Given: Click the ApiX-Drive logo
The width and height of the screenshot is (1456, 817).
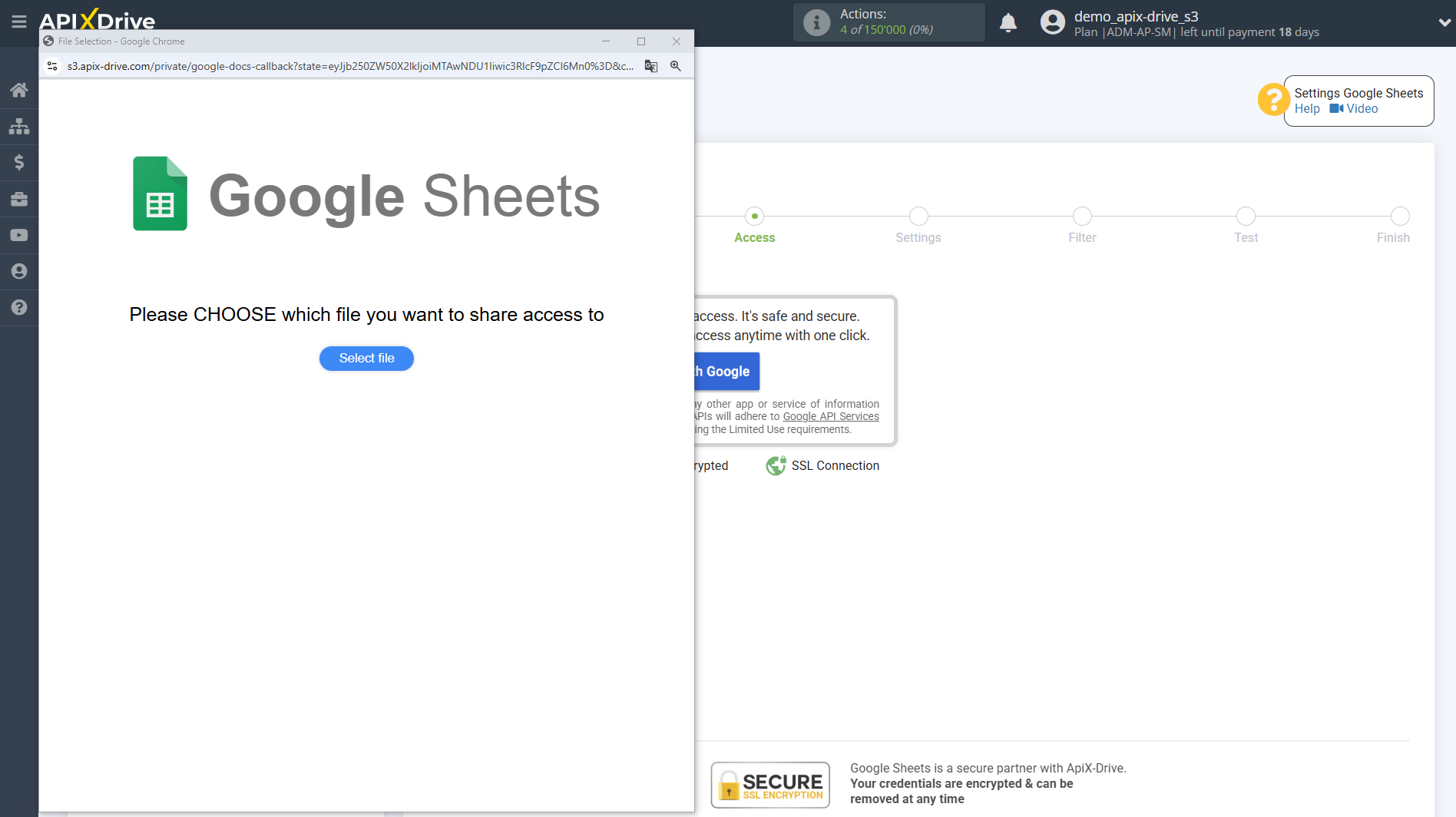Looking at the screenshot, I should coord(98,19).
